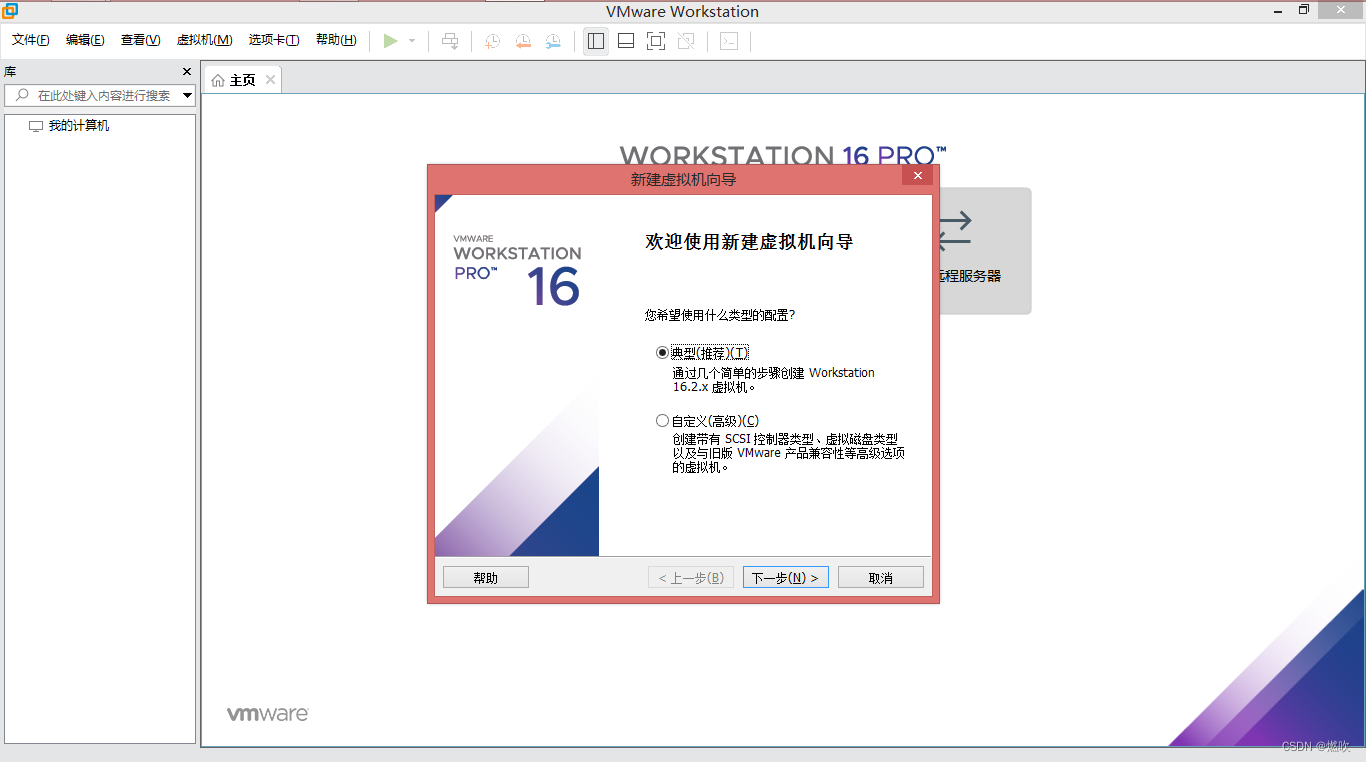Click the Unity mode icon
Viewport: 1366px width, 762px height.
point(686,41)
